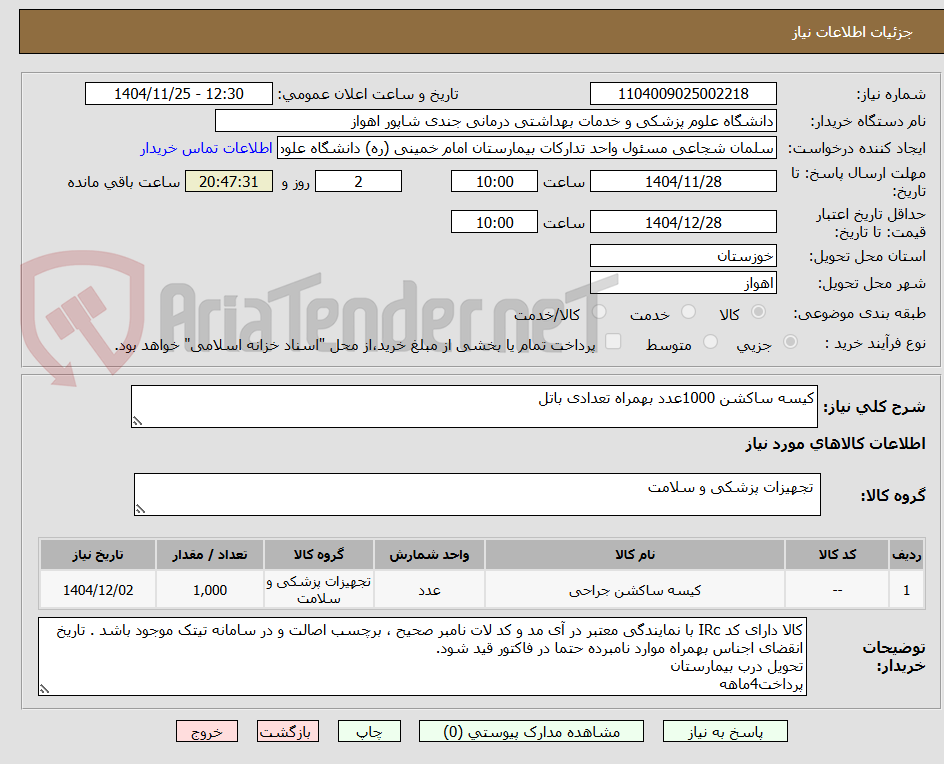This screenshot has width=944, height=764.
Task: Click the response deadline date 1404/11/28
Action: coord(683,181)
